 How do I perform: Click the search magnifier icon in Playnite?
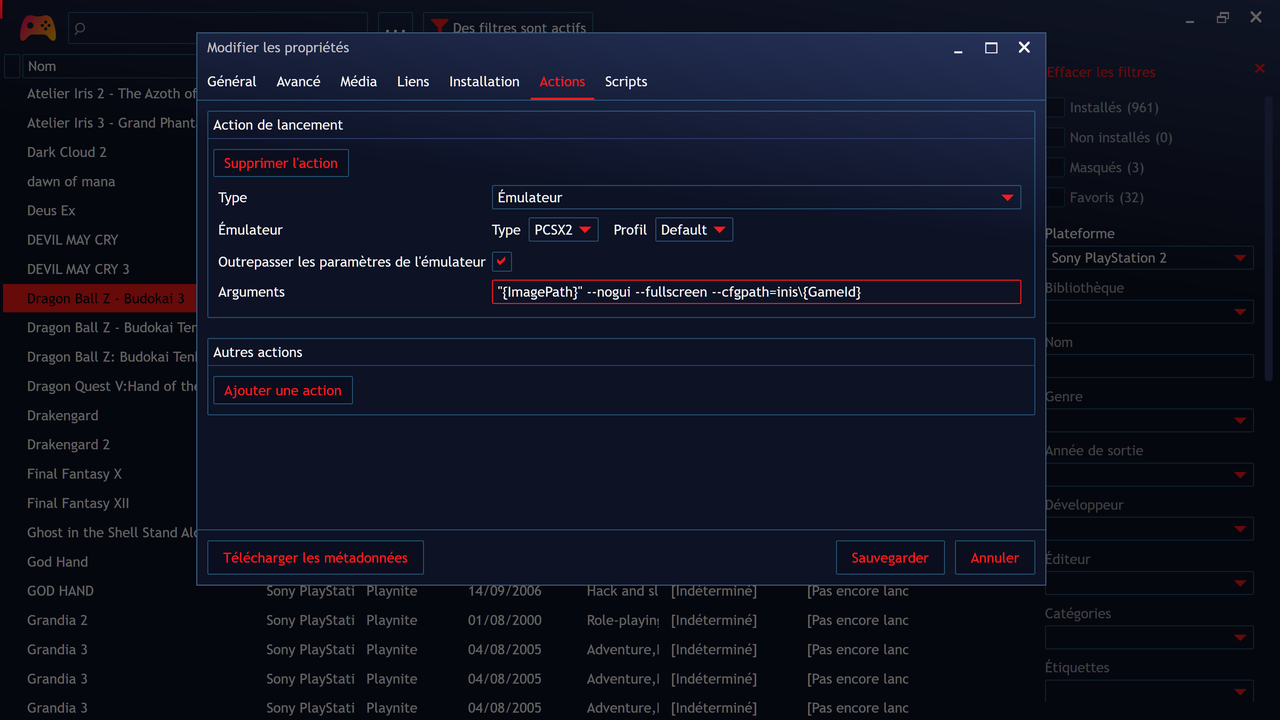pos(80,28)
